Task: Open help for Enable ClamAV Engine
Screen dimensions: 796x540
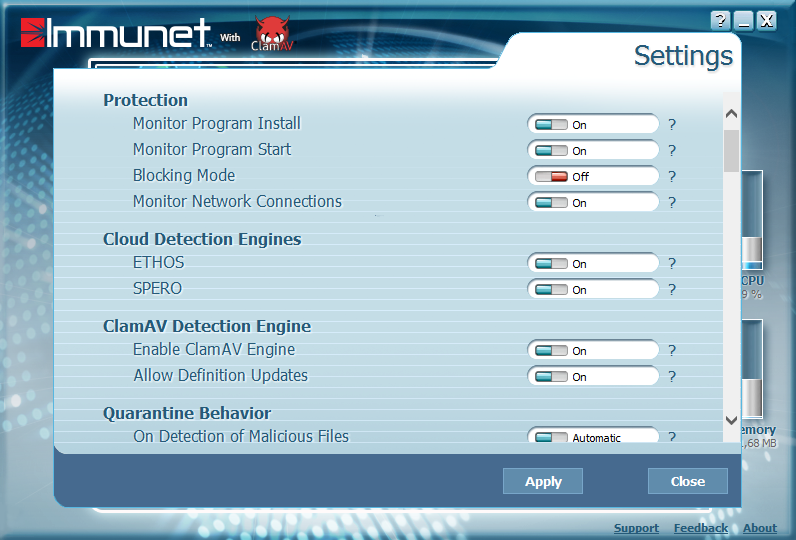Action: coord(672,351)
